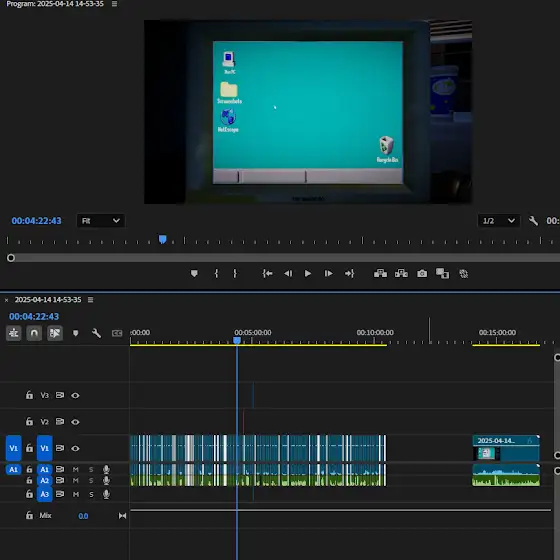Image resolution: width=560 pixels, height=560 pixels.
Task: Hide the V1 track output
Action: [75, 448]
